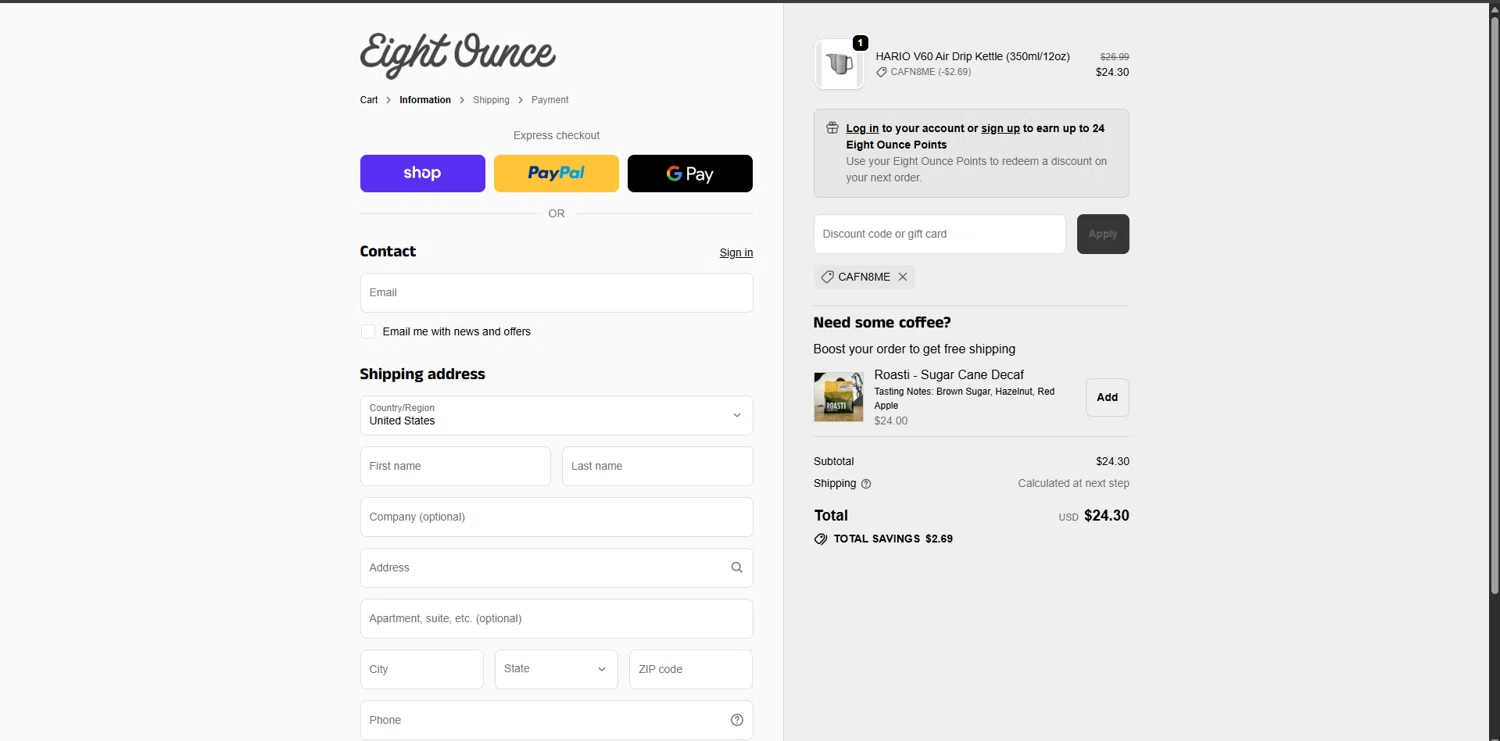
Task: Focus the Last name field
Action: 657,466
